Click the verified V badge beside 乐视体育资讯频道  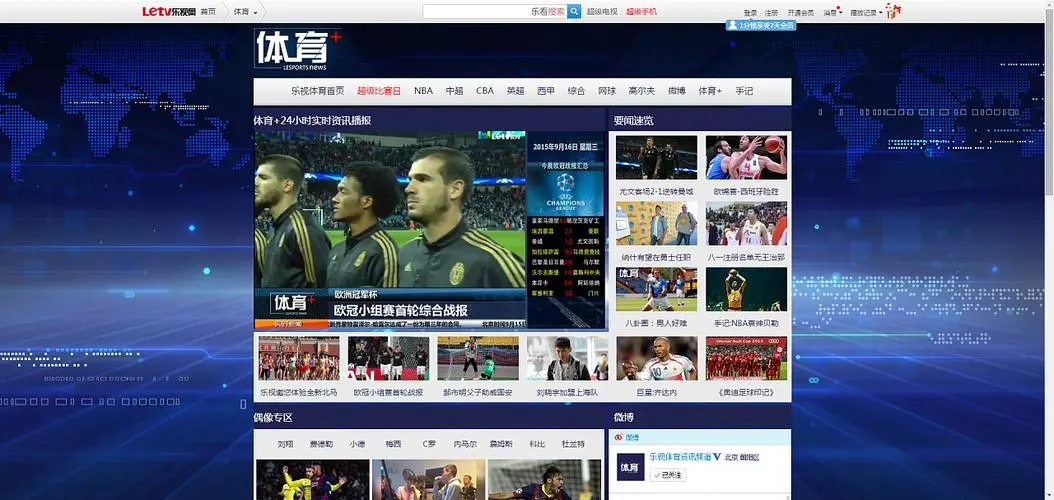click(717, 457)
